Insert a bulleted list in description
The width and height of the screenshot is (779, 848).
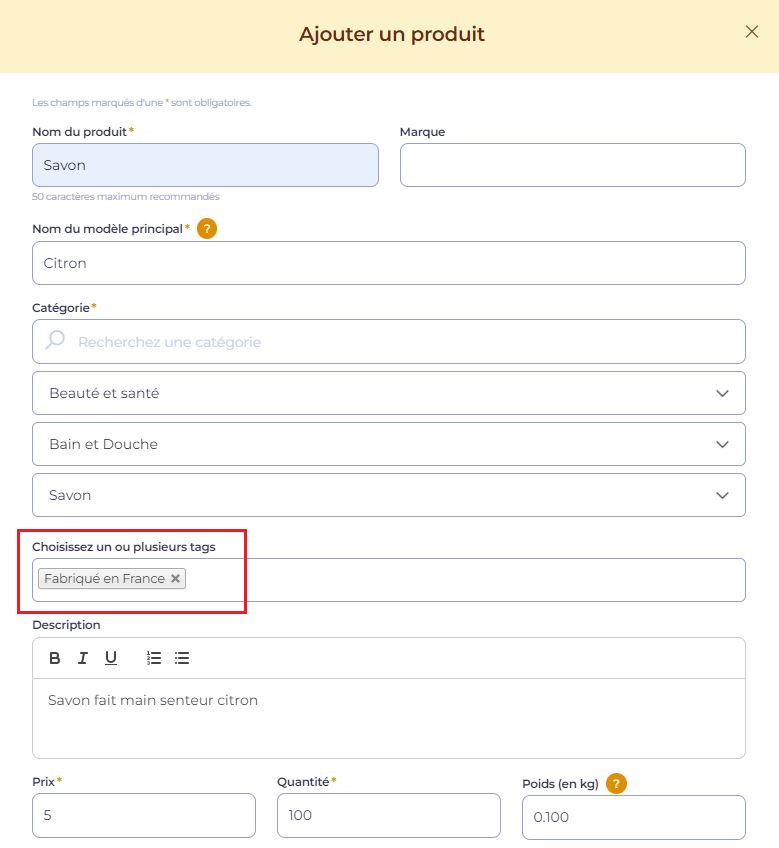(182, 658)
